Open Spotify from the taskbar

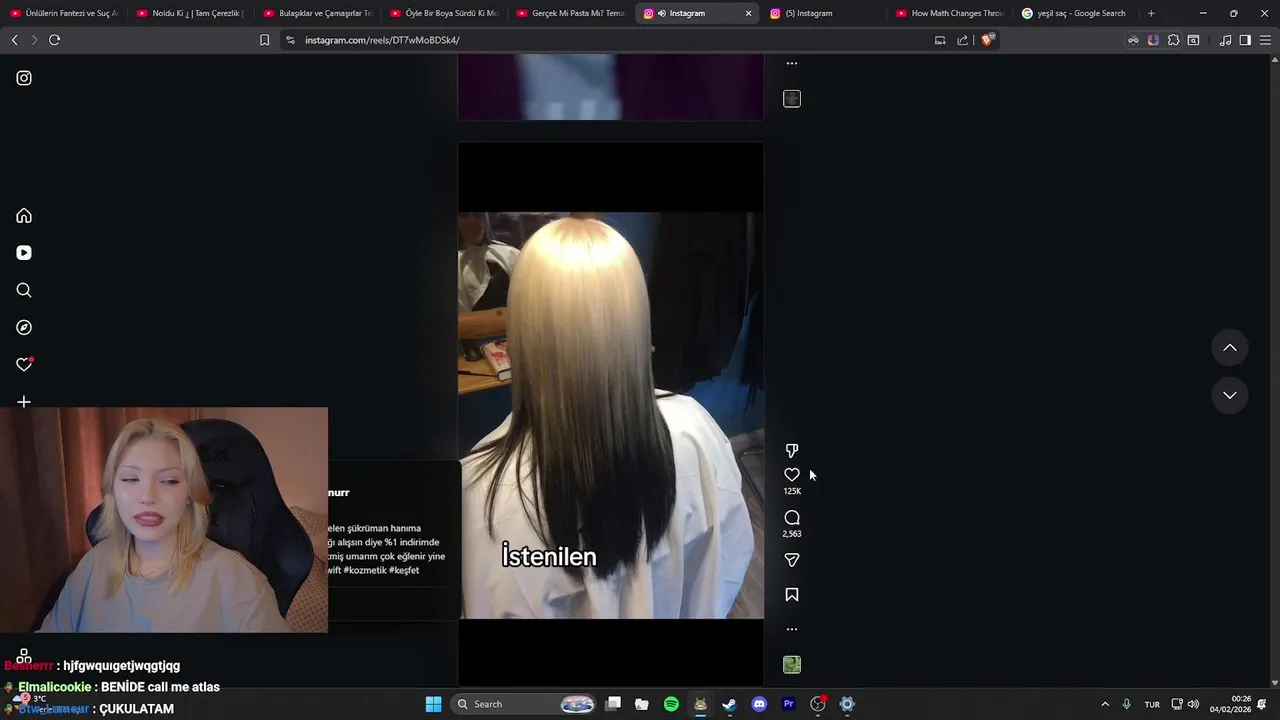click(x=671, y=704)
